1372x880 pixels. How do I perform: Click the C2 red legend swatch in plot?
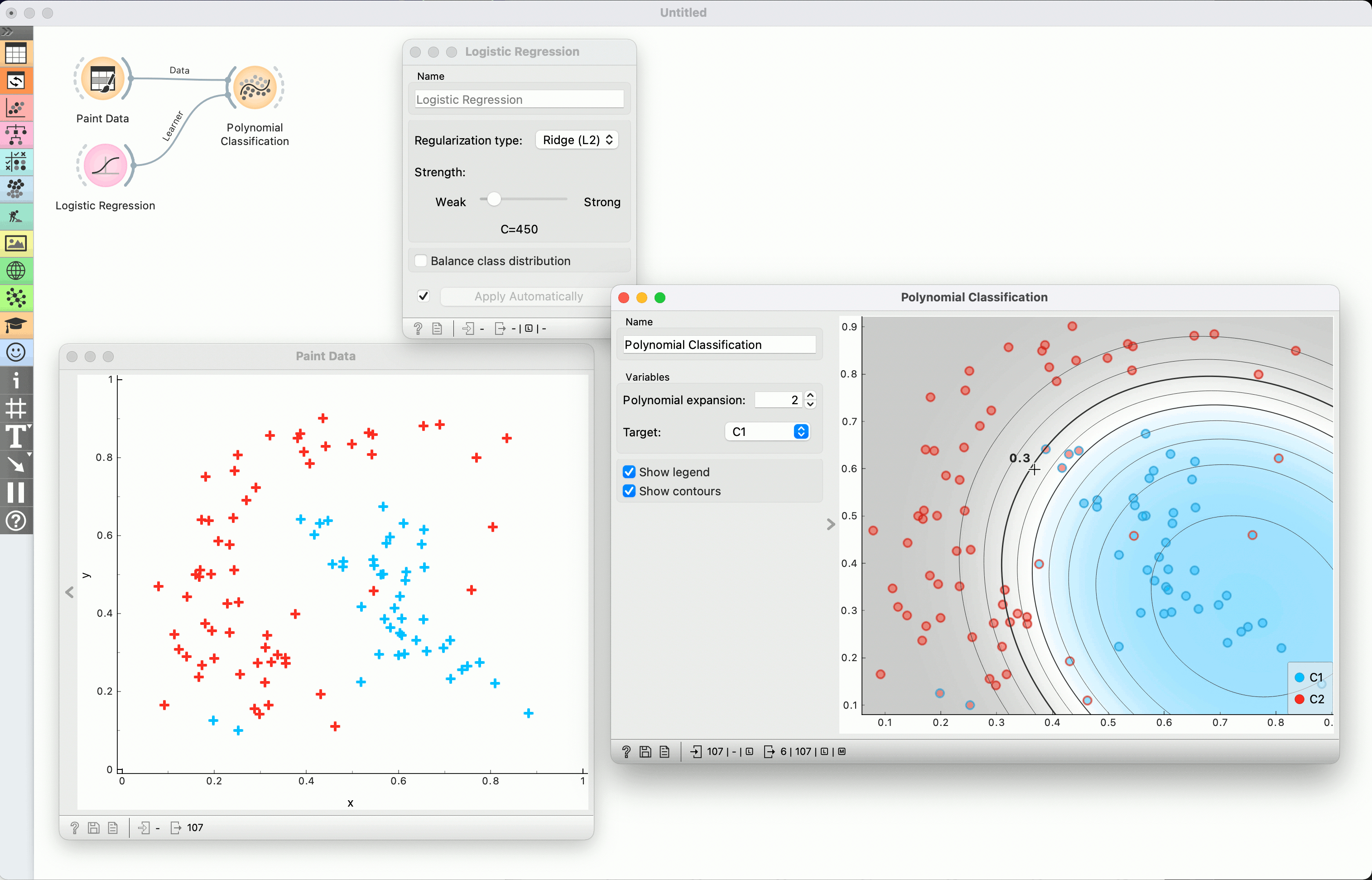1300,699
